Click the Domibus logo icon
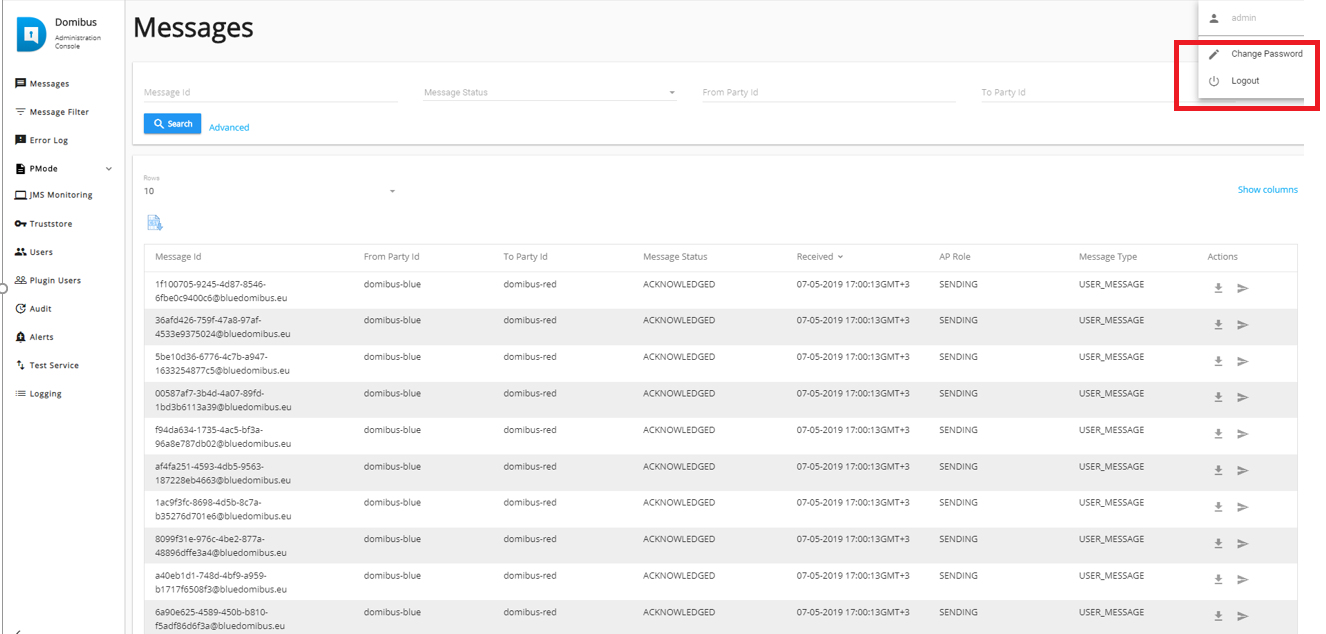1326x634 pixels. pyautogui.click(x=31, y=35)
